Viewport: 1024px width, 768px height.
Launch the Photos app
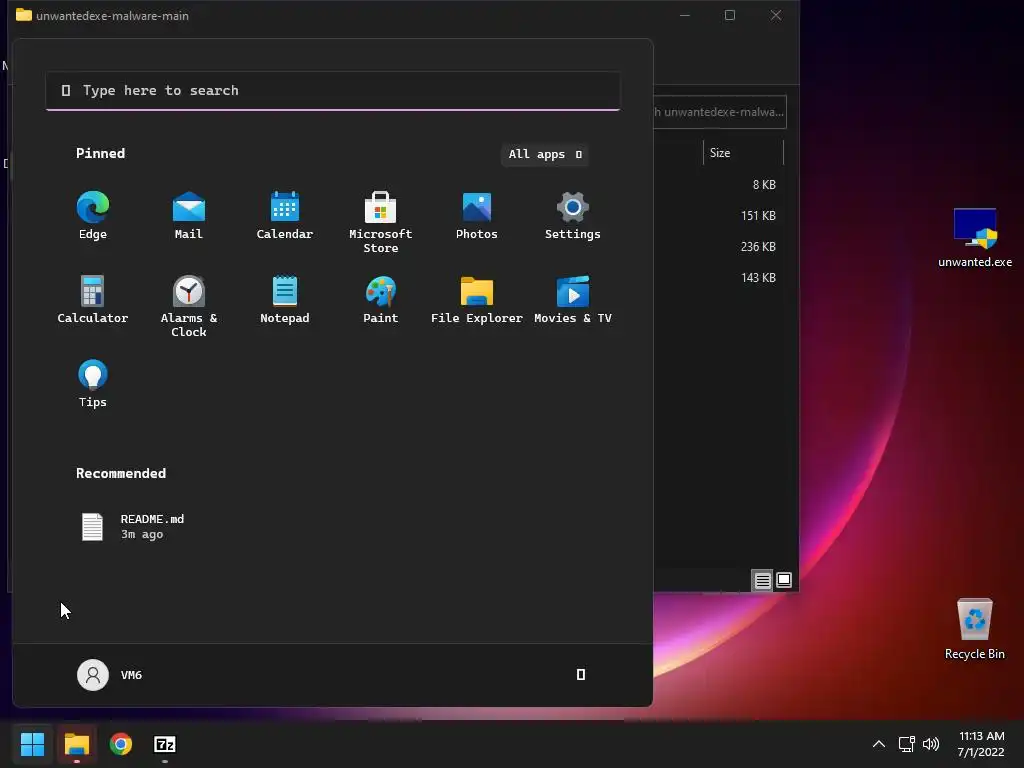(x=477, y=216)
